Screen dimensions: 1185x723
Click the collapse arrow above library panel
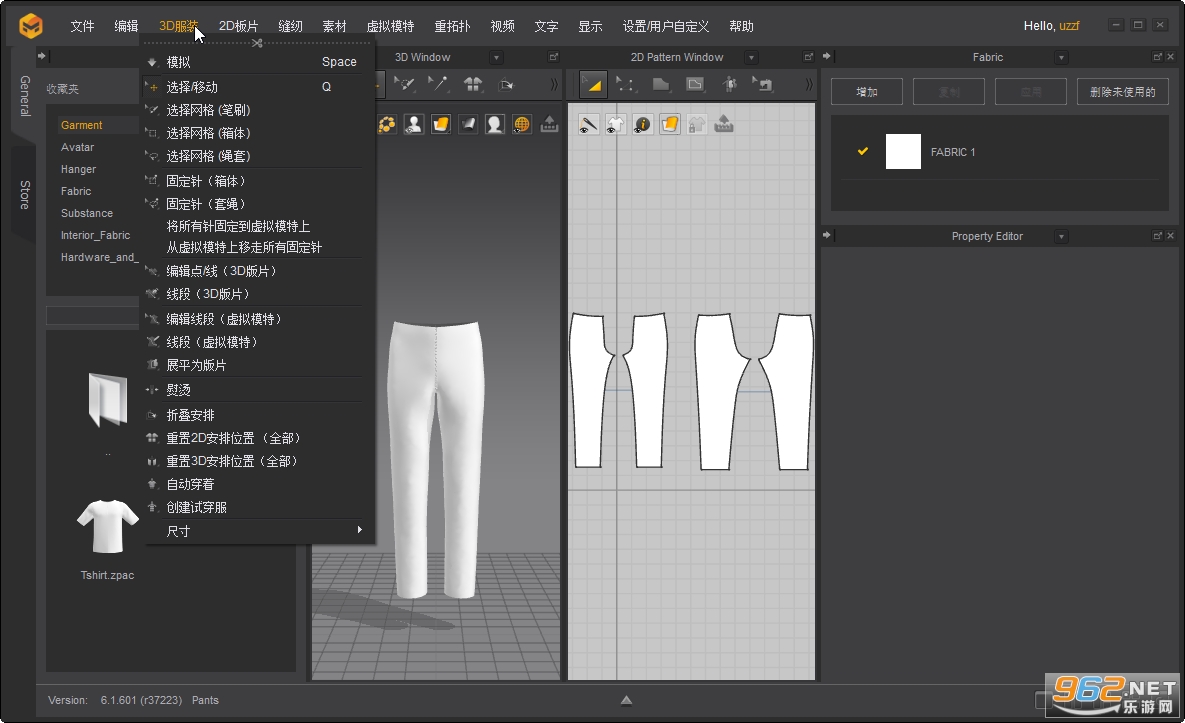(42, 56)
